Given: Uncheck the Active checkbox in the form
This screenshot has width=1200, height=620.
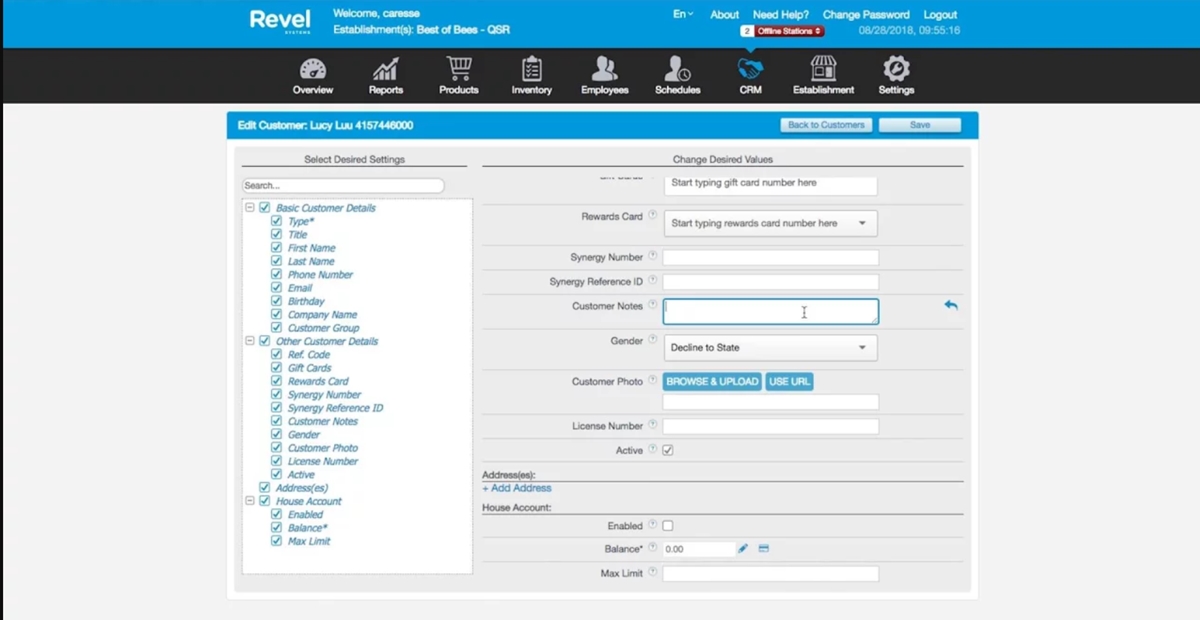Looking at the screenshot, I should (x=668, y=451).
